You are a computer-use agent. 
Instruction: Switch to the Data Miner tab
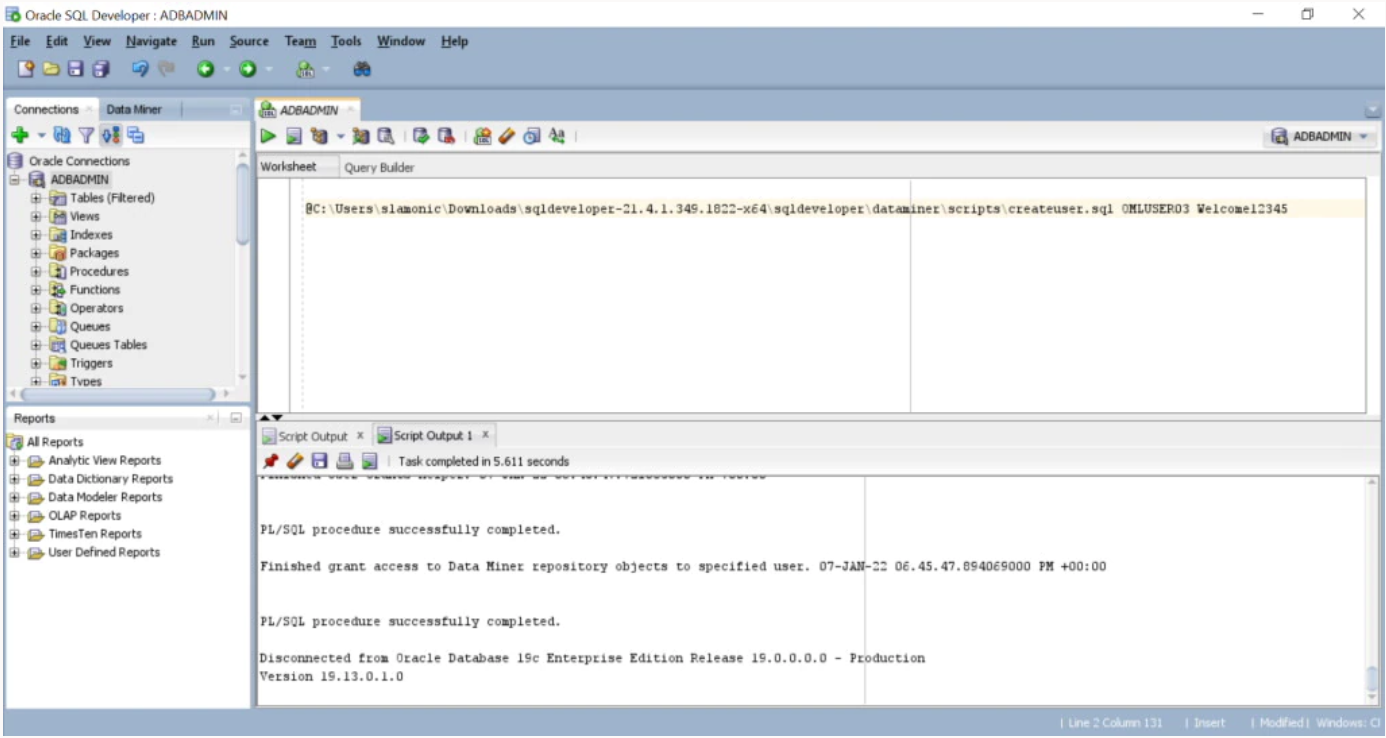[x=134, y=110]
